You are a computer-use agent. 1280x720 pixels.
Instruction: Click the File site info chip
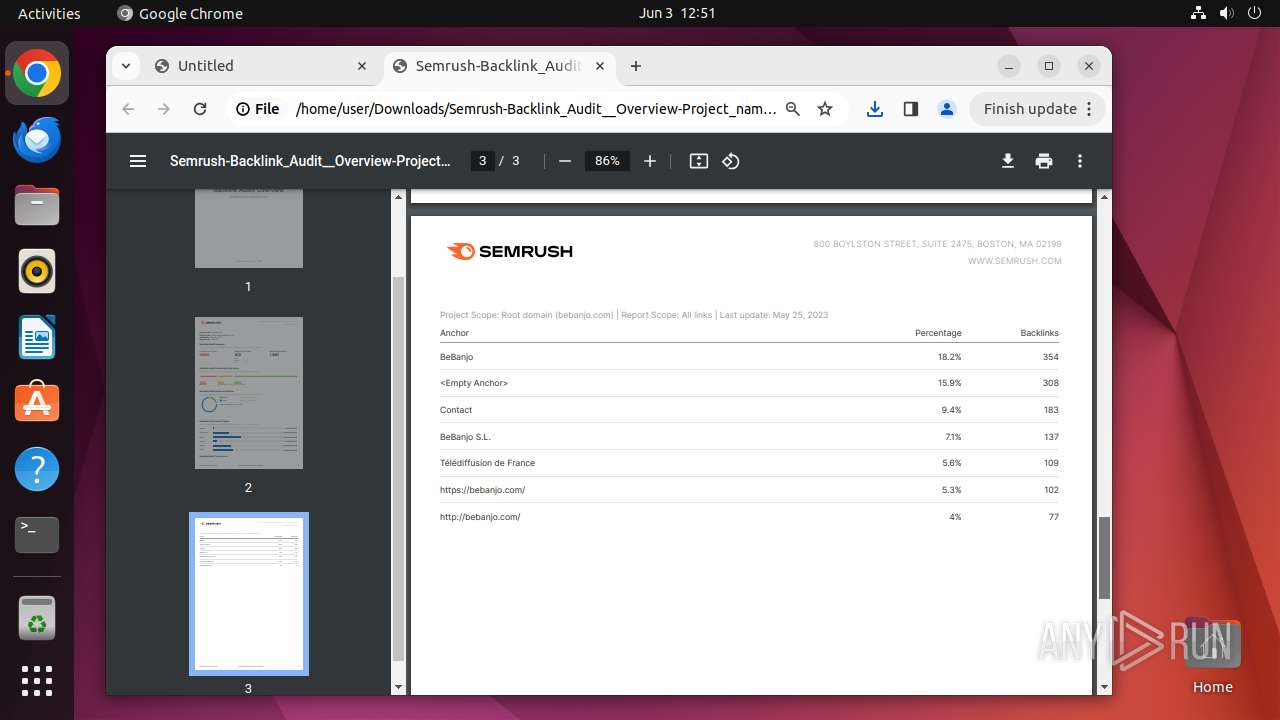pyautogui.click(x=258, y=109)
